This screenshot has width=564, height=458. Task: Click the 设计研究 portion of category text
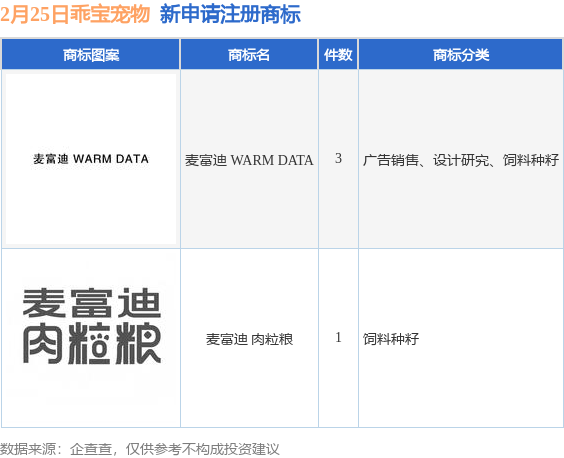(x=461, y=160)
